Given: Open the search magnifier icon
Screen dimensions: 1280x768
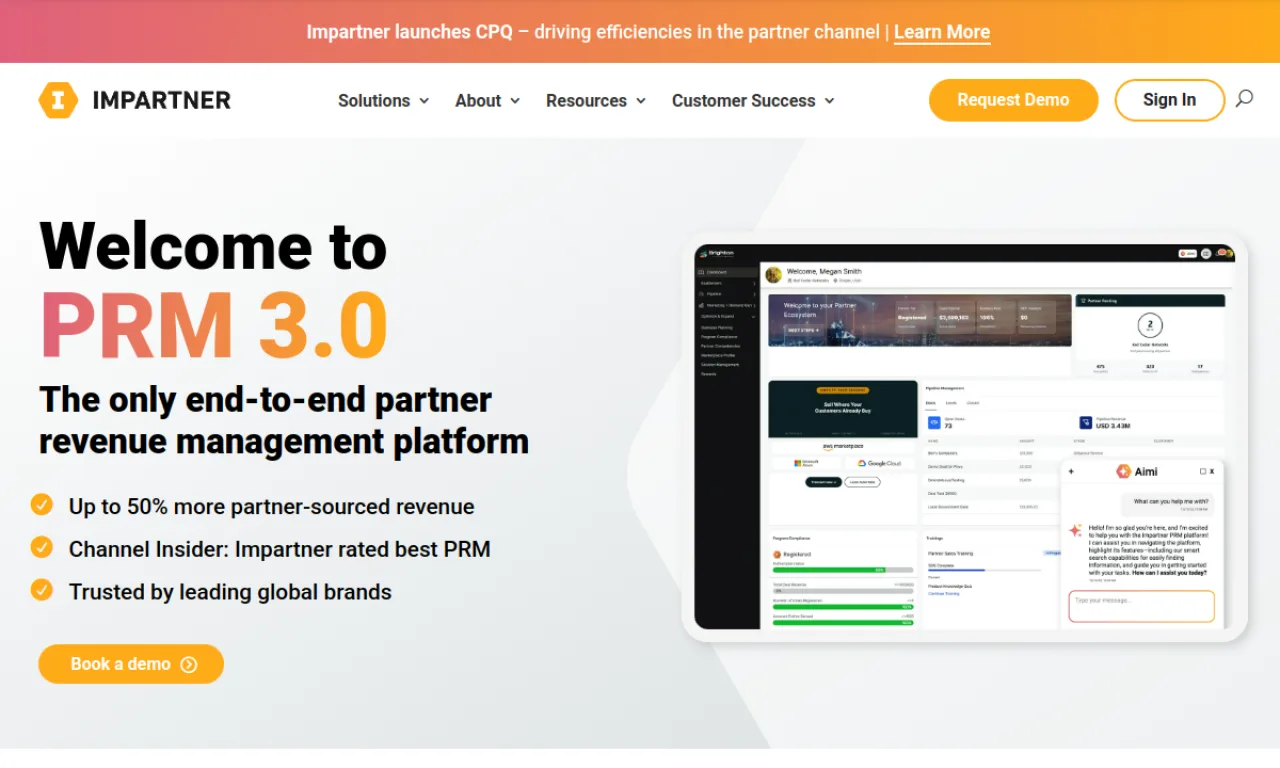Looking at the screenshot, I should pos(1244,99).
